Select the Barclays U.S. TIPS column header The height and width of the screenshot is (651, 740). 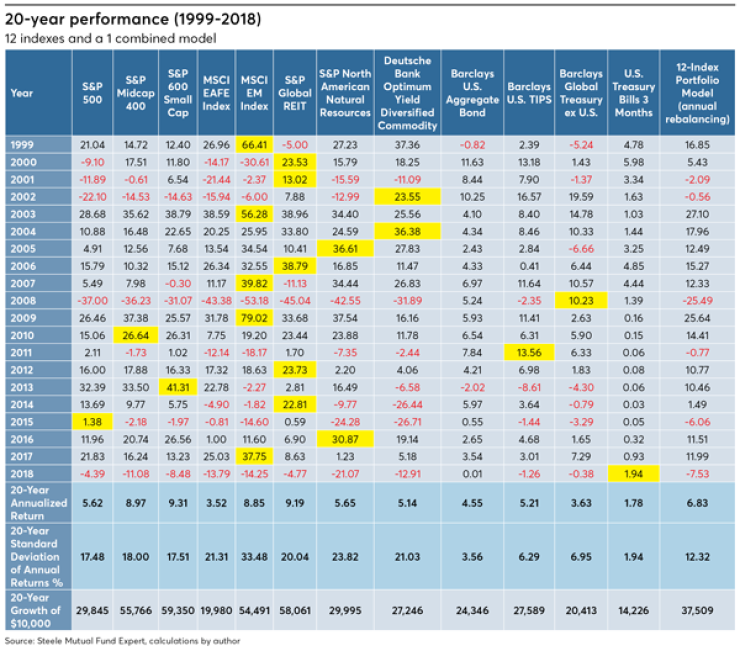[x=529, y=93]
